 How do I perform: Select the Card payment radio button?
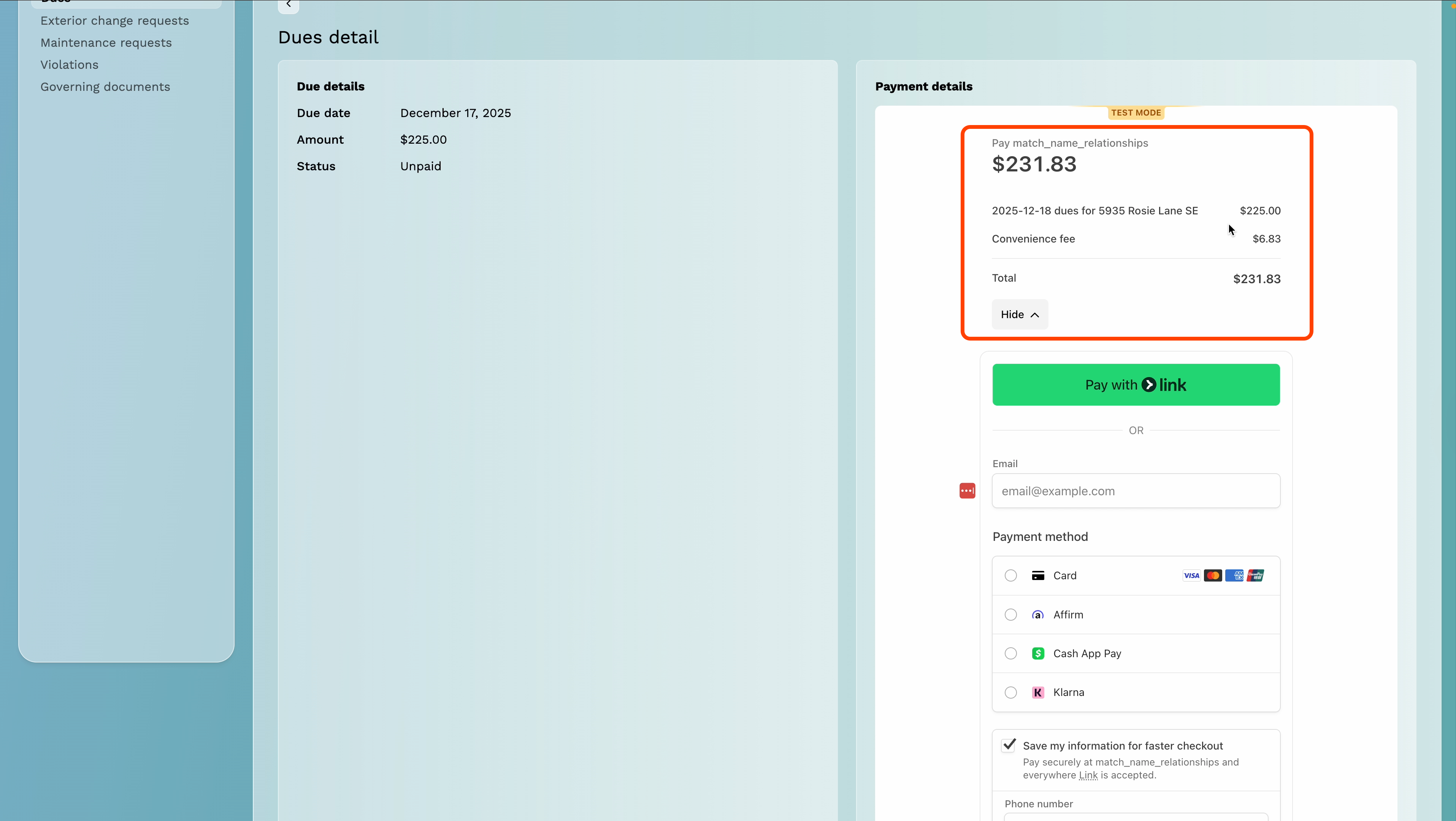pyautogui.click(x=1010, y=575)
